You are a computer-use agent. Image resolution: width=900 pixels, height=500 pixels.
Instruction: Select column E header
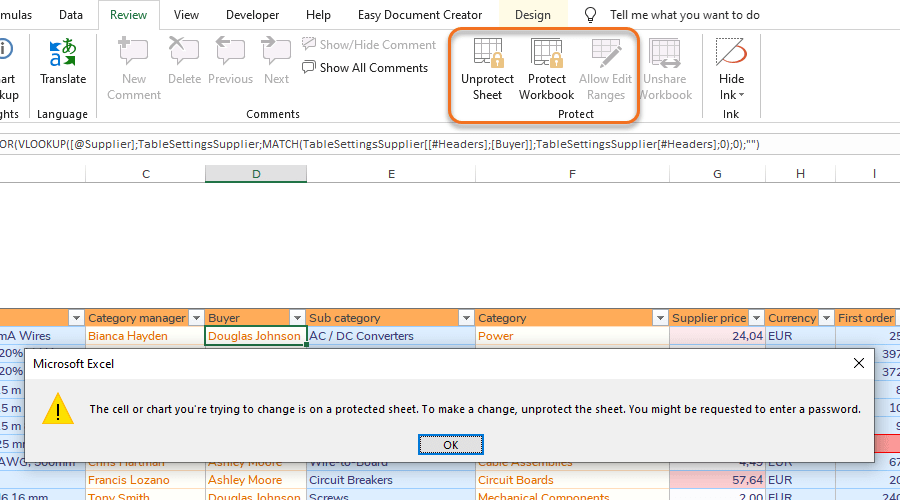click(391, 174)
